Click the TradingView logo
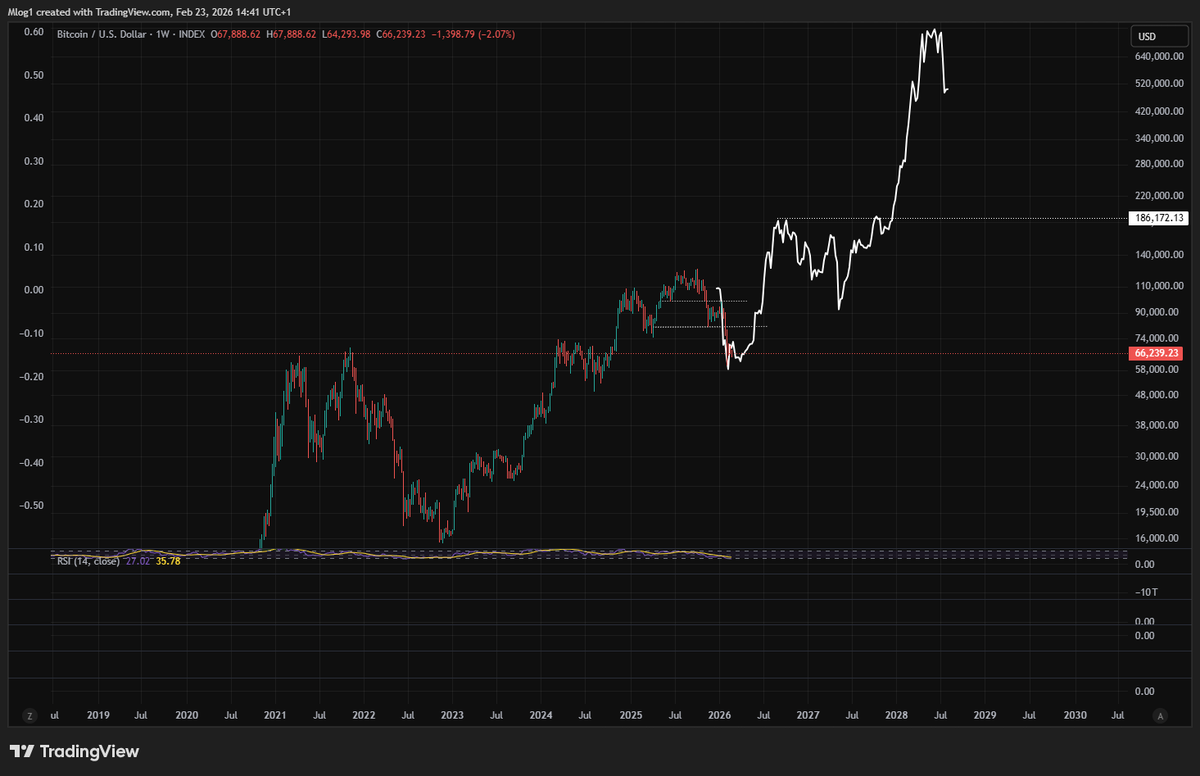Screen dimensions: 1200x776 coord(73,751)
